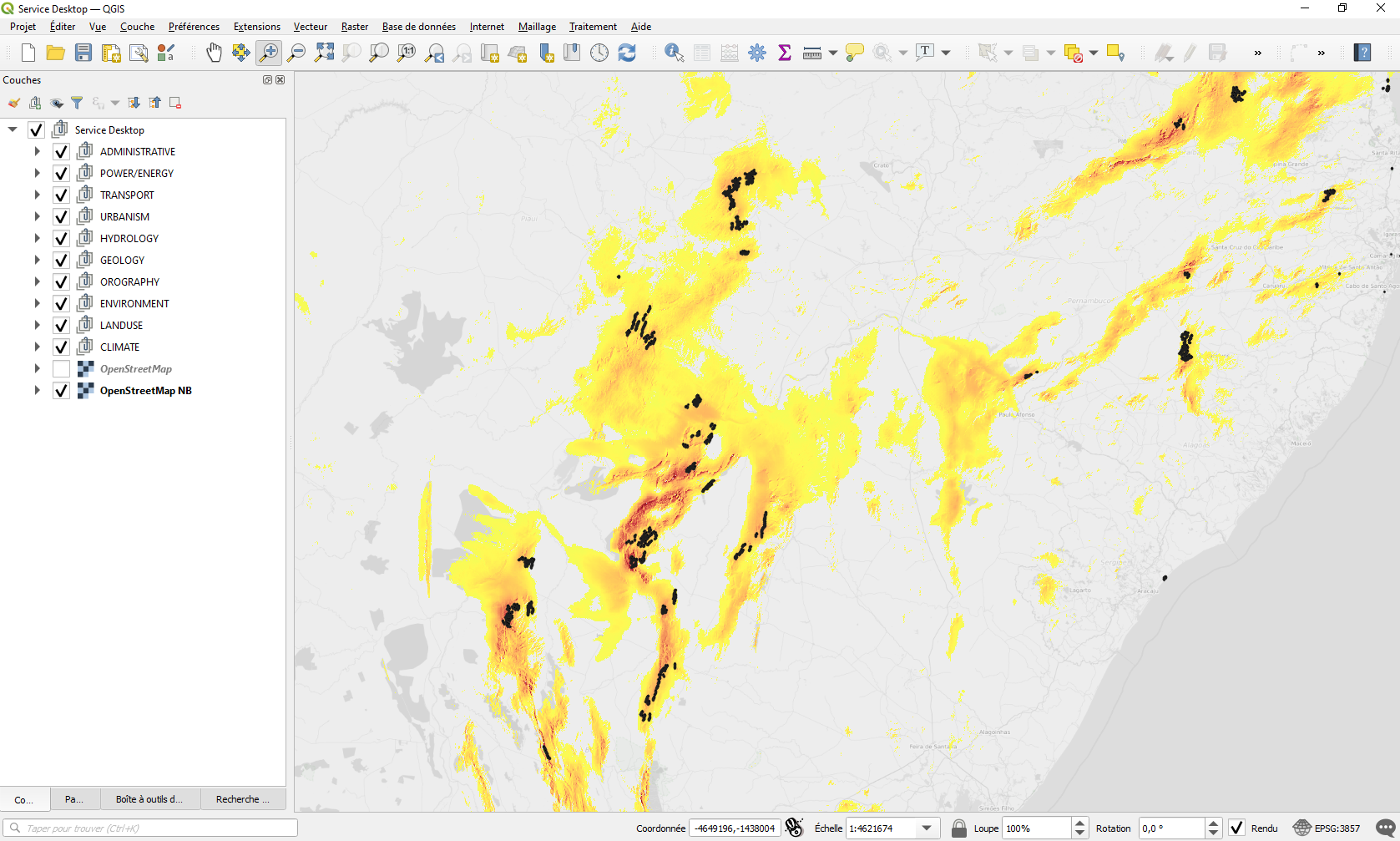Screen dimensions: 1400x841
Task: Click the deselect features icon
Action: point(1074,53)
